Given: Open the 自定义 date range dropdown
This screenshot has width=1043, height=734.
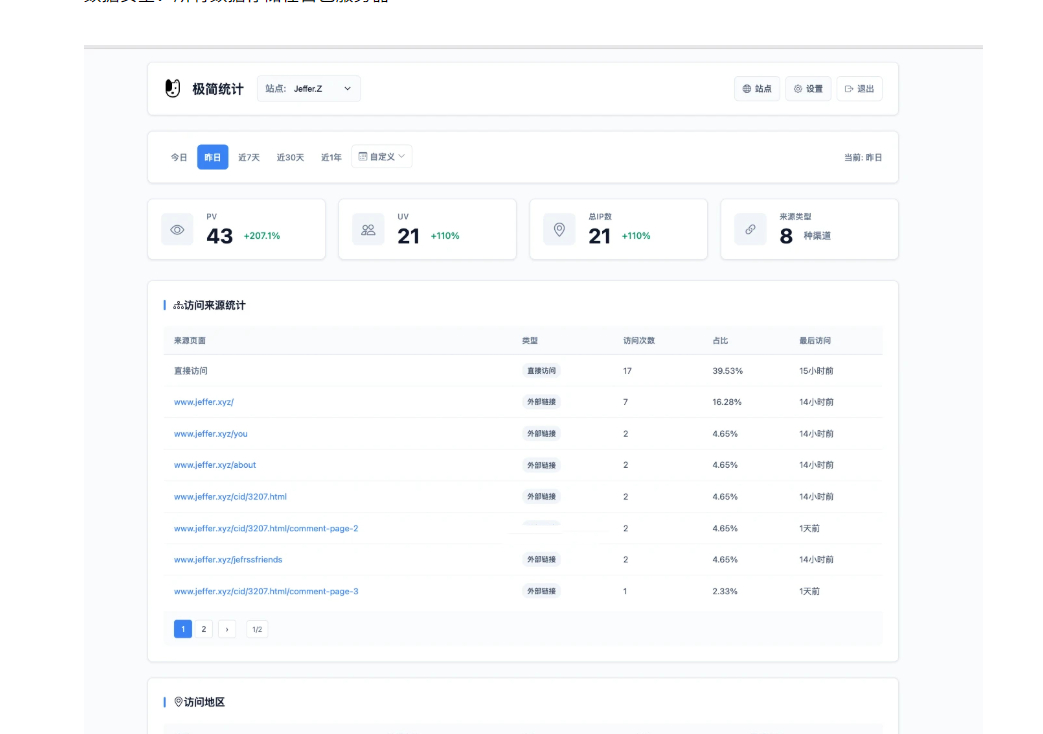Looking at the screenshot, I should point(382,156).
